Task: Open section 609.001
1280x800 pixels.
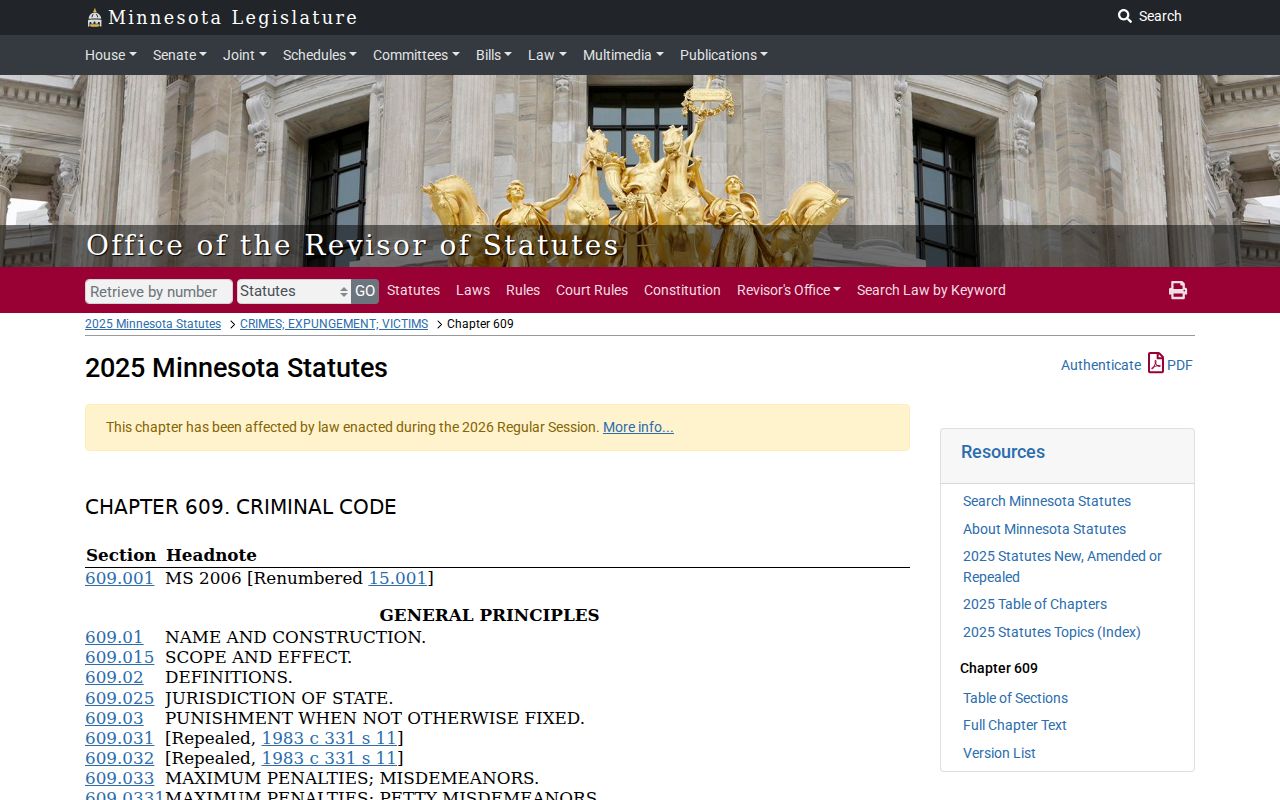Action: click(119, 578)
